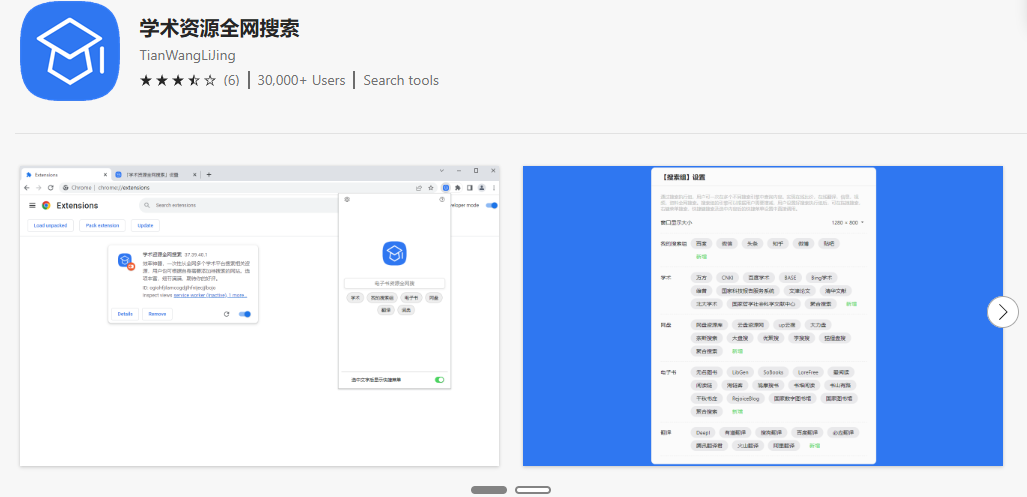Viewport: 1027px width, 497px height.
Task: Click the Chrome logo beside Extensions heading
Action: 47,205
